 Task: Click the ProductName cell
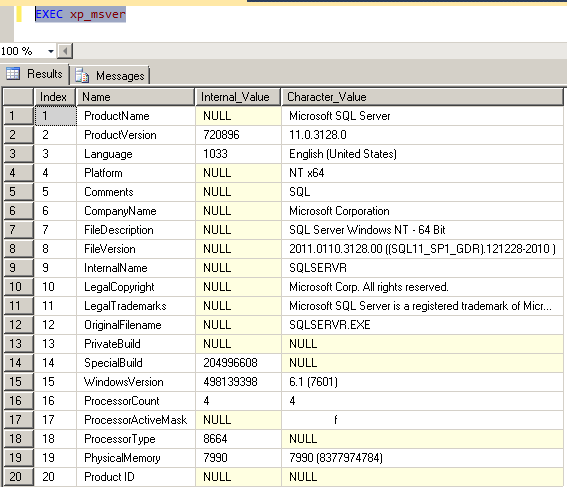tap(136, 116)
